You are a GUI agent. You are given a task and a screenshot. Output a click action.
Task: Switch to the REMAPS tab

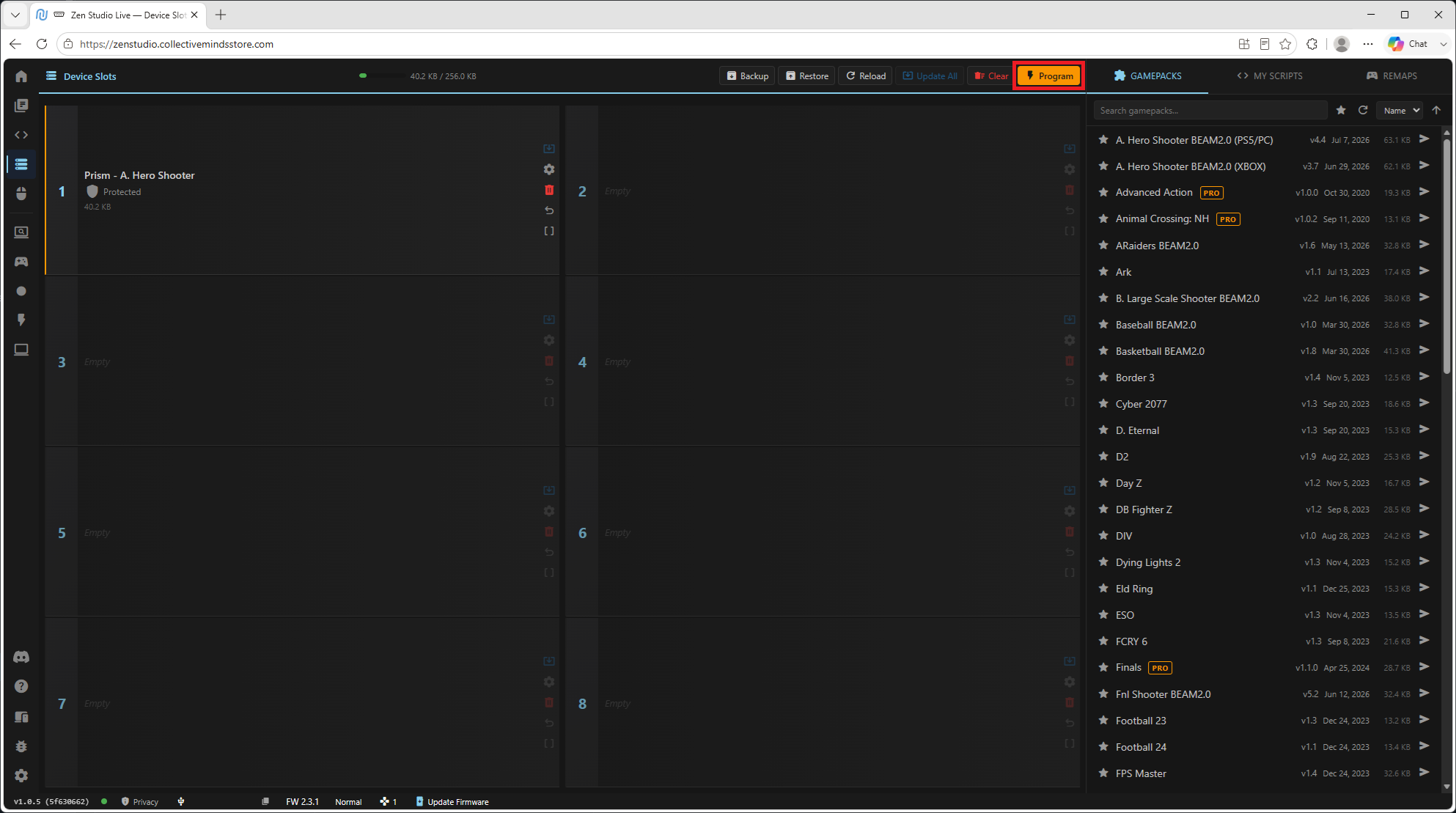tap(1391, 76)
